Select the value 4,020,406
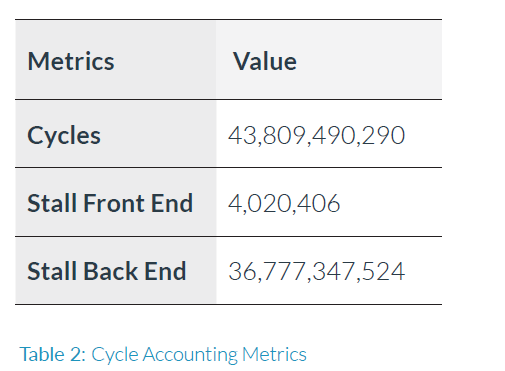Image resolution: width=505 pixels, height=371 pixels. tap(284, 203)
